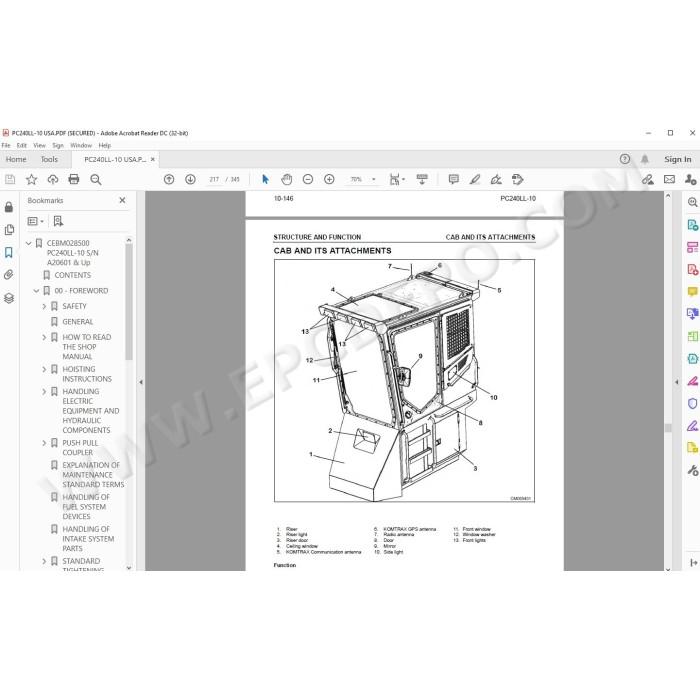The height and width of the screenshot is (700, 700).
Task: Open the Edit menu
Action: [x=21, y=146]
